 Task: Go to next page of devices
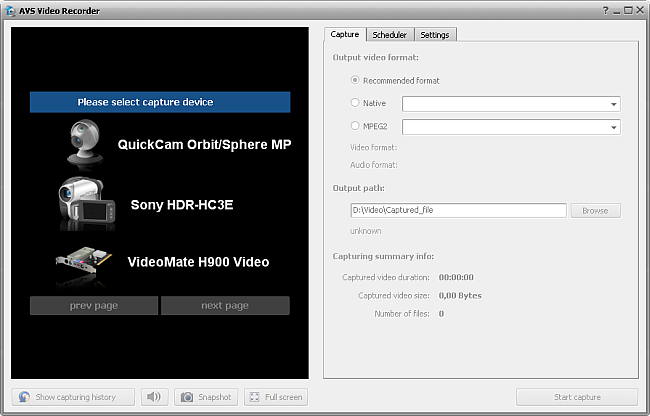click(225, 305)
